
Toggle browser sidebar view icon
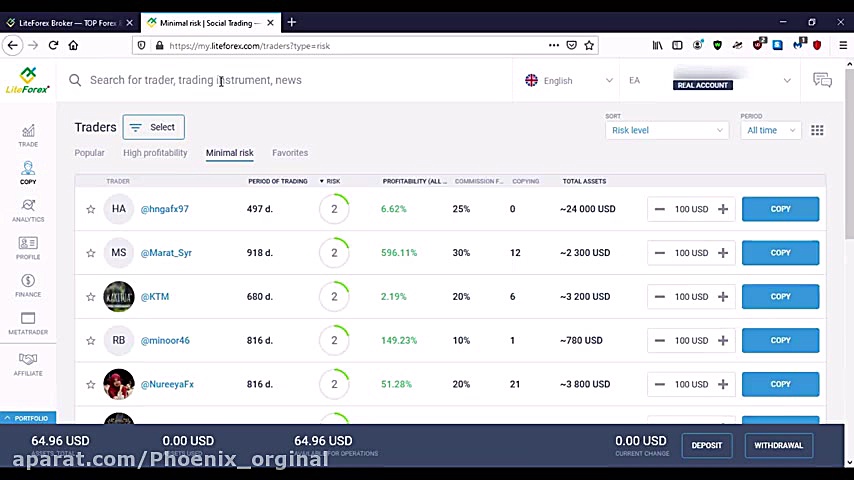(677, 45)
